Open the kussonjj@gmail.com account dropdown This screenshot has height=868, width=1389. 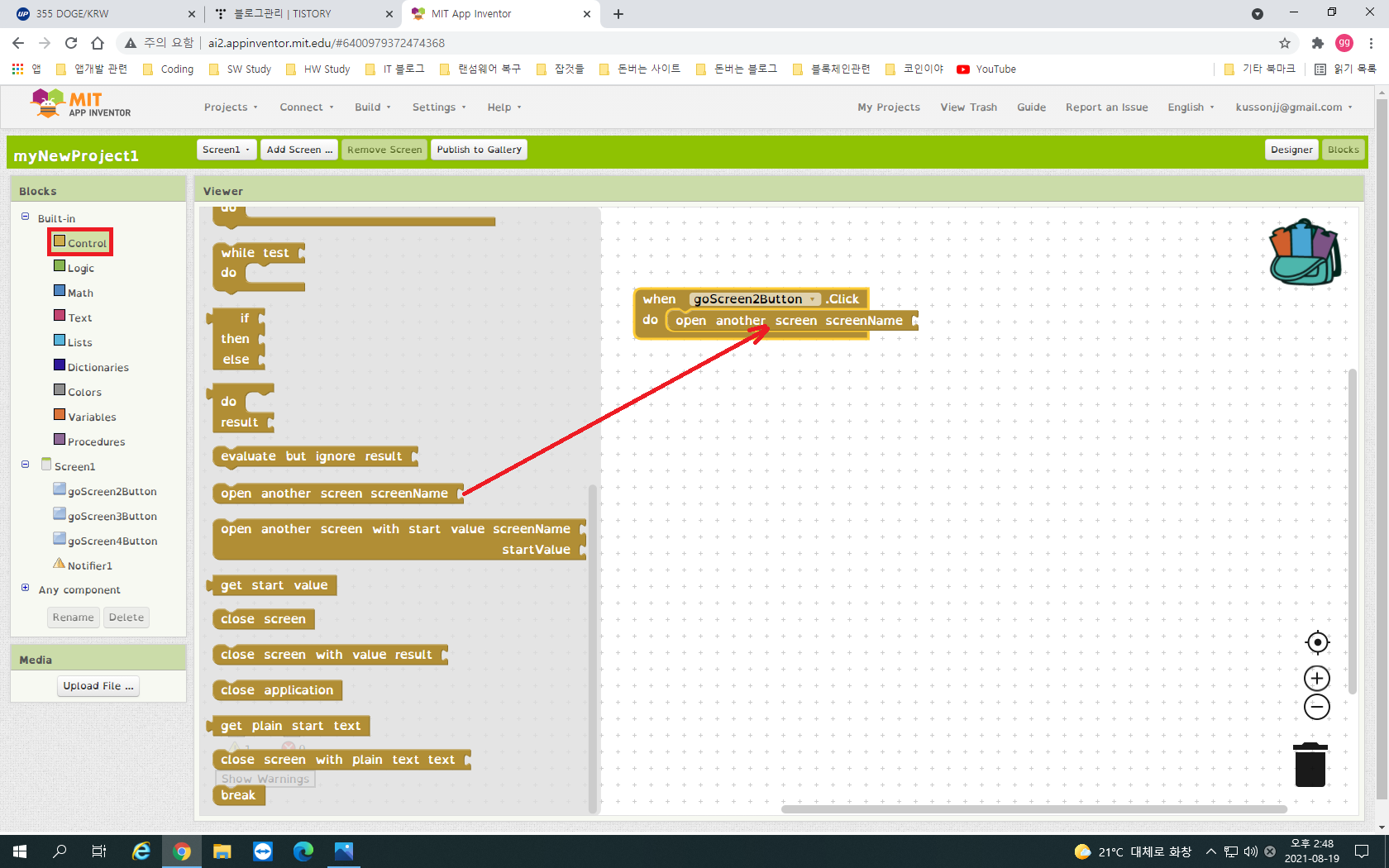(x=1294, y=107)
